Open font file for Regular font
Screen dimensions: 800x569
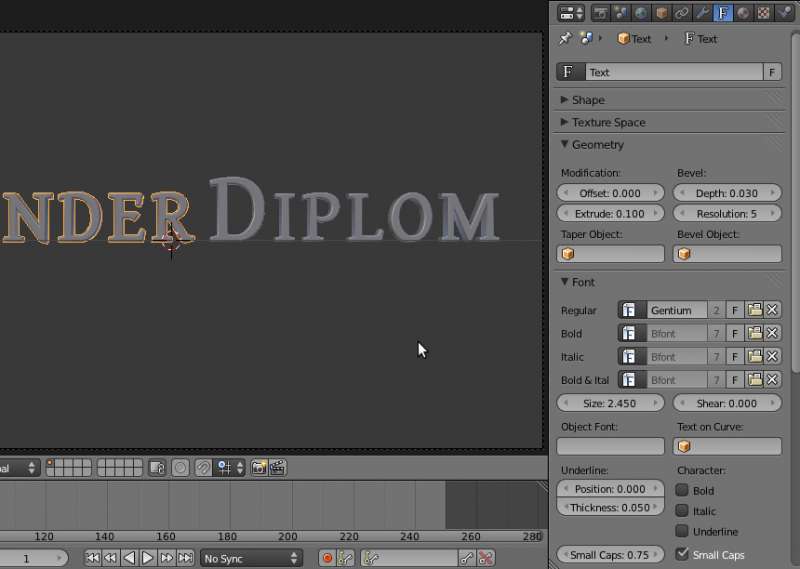[755, 311]
